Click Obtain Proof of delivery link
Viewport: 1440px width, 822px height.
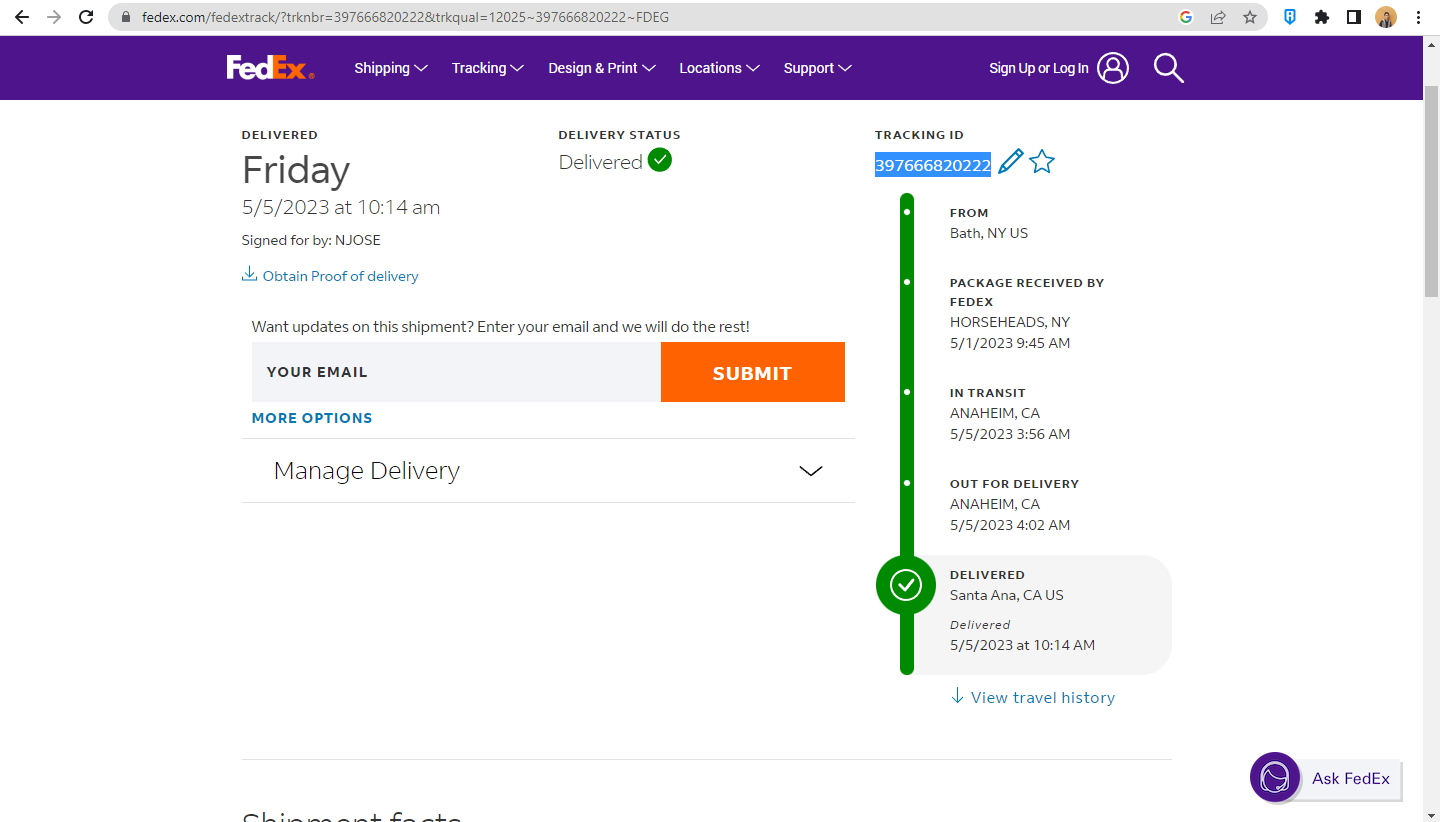pos(341,276)
